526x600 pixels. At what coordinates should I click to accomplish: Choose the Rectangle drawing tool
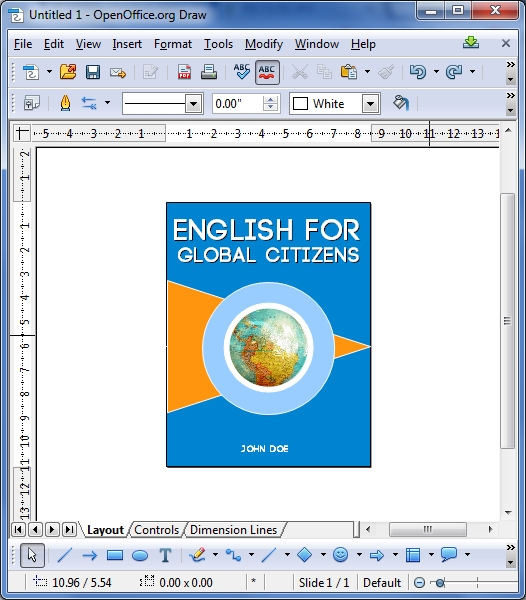115,555
